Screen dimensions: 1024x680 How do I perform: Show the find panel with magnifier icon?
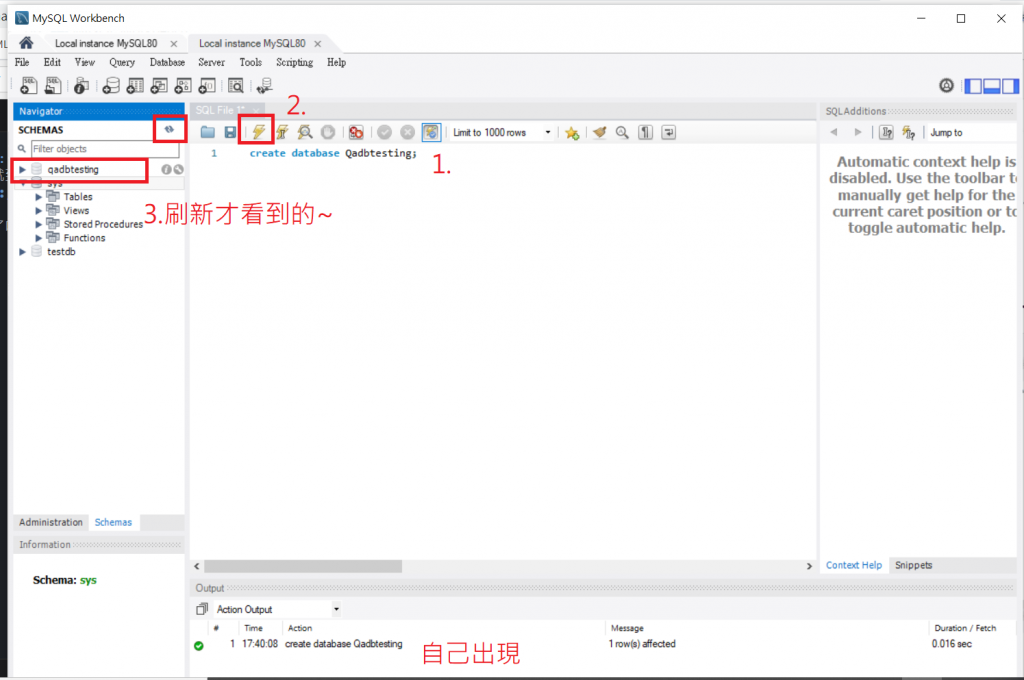pos(622,133)
